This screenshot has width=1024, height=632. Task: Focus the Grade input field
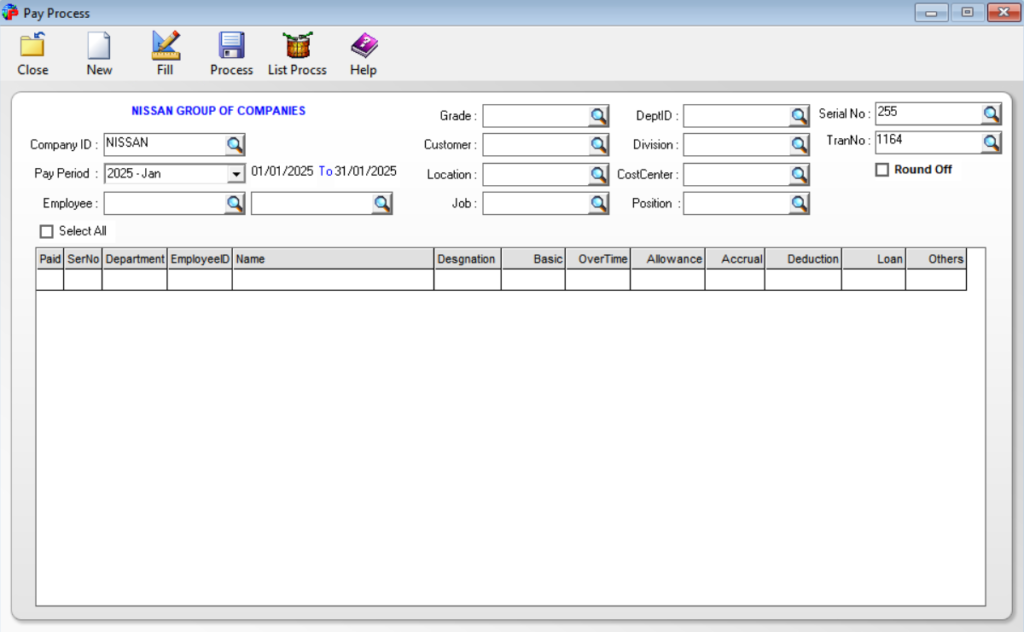coord(536,116)
